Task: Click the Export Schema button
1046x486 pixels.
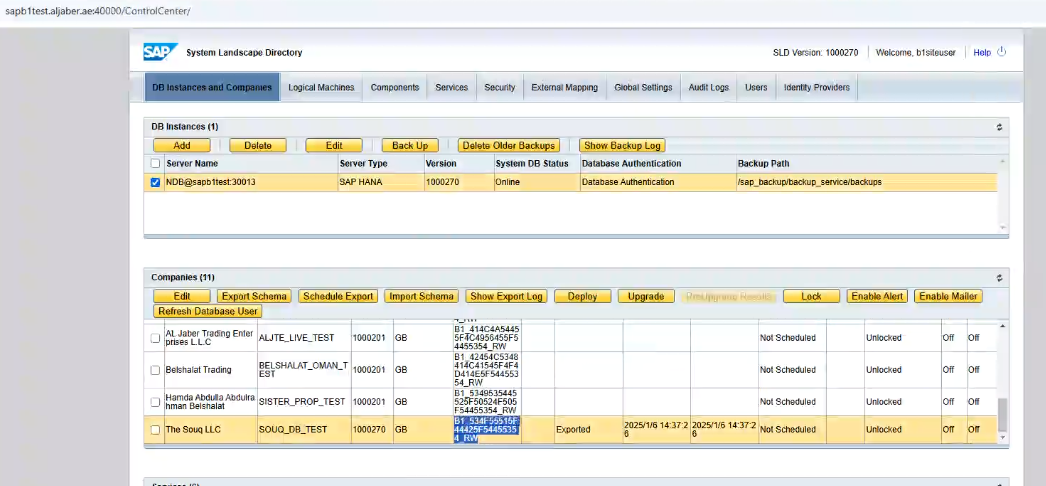Action: [255, 296]
